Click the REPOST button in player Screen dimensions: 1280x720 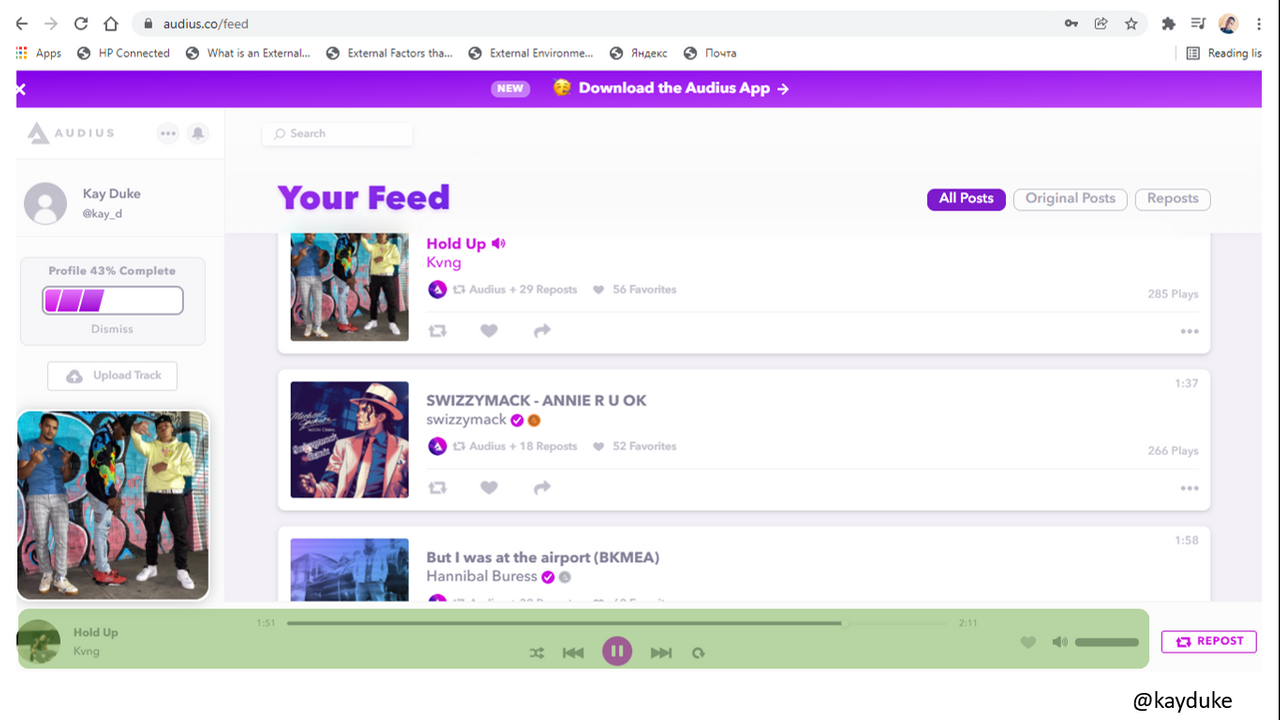pyautogui.click(x=1209, y=641)
